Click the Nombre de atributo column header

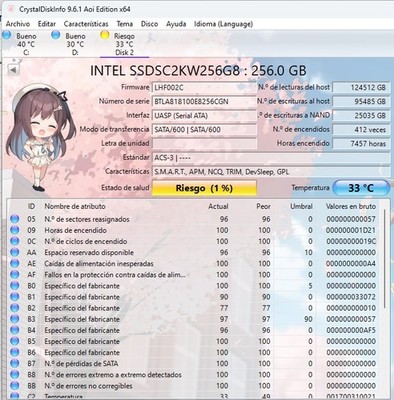point(75,206)
